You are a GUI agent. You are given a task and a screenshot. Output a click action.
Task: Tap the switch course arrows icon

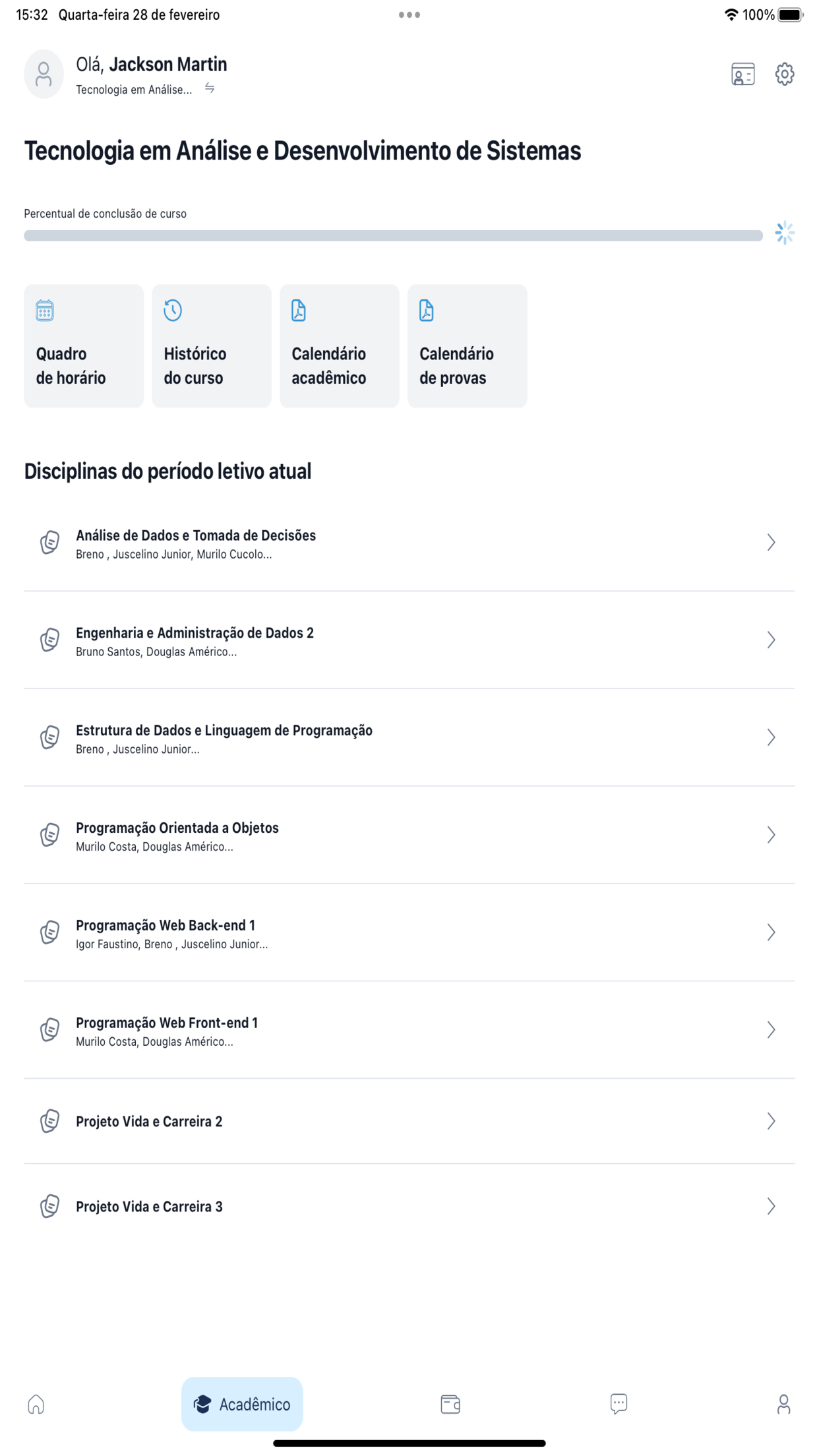pyautogui.click(x=210, y=88)
